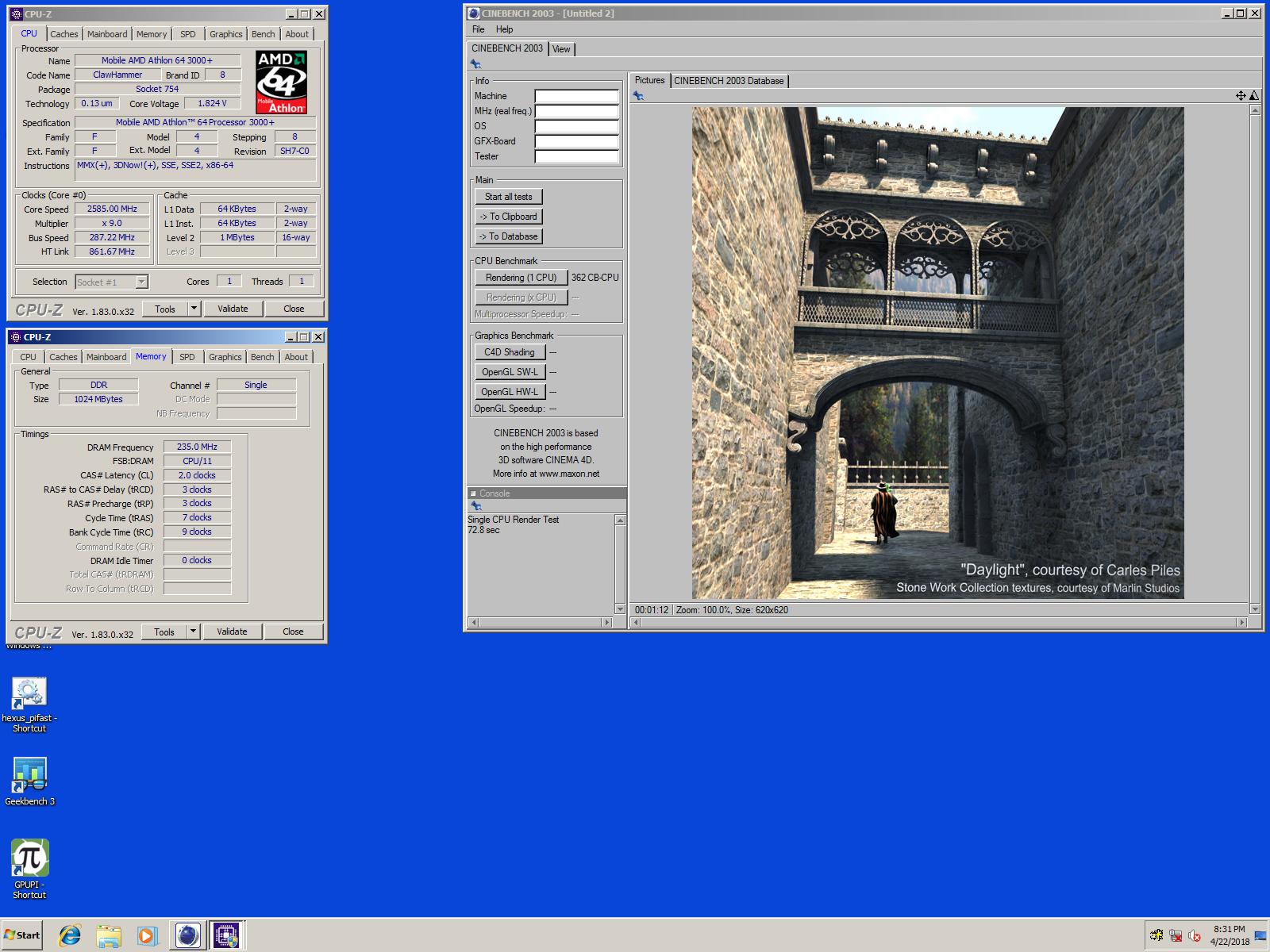Click the Machine input field
The height and width of the screenshot is (952, 1270).
[x=576, y=96]
